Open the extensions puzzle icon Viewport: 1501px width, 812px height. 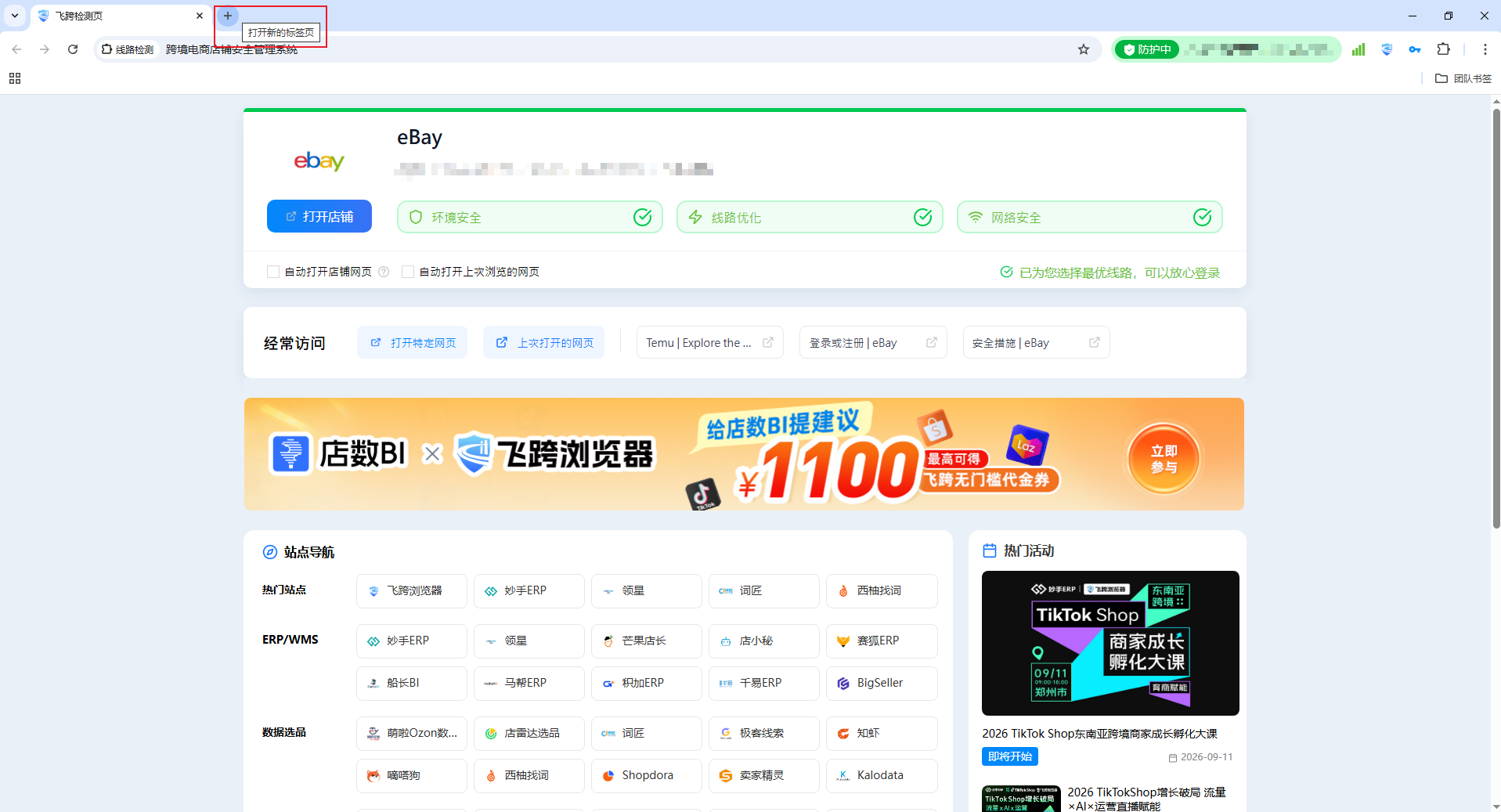coord(1444,49)
